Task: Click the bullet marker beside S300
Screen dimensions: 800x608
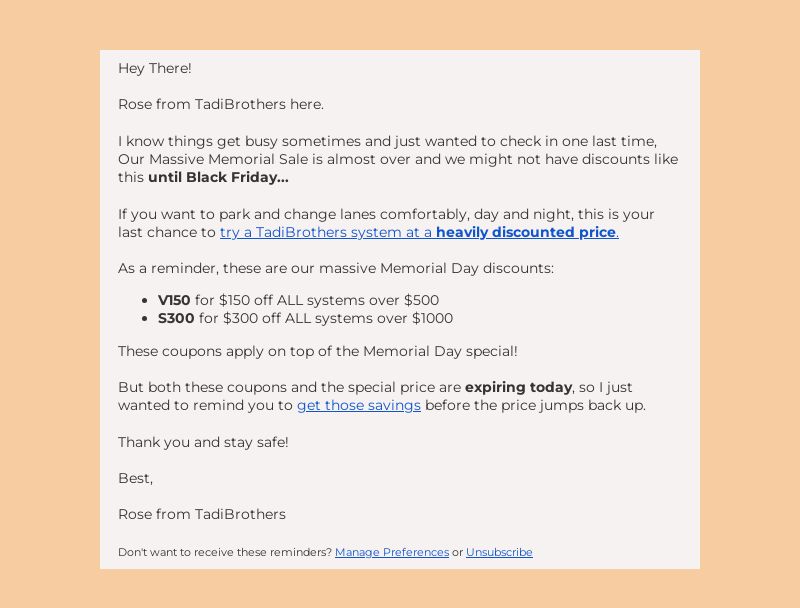Action: click(145, 319)
